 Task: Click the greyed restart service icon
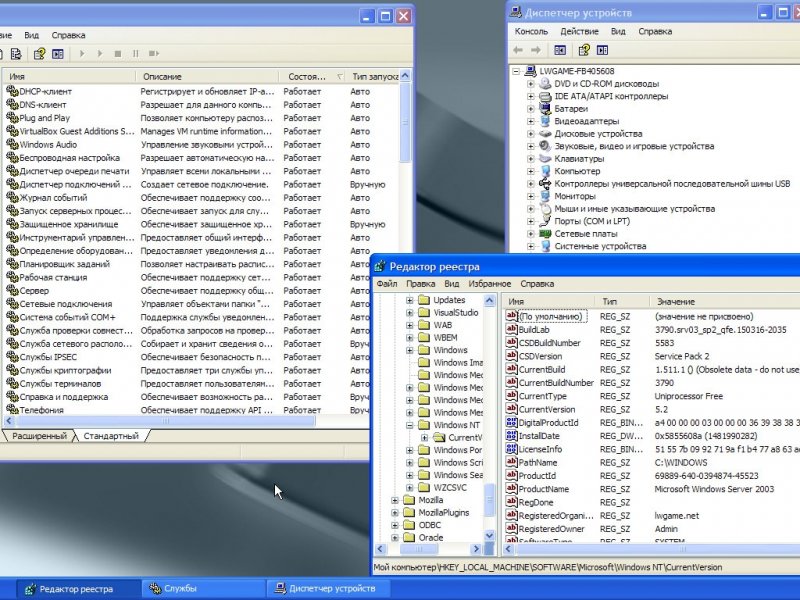[154, 54]
